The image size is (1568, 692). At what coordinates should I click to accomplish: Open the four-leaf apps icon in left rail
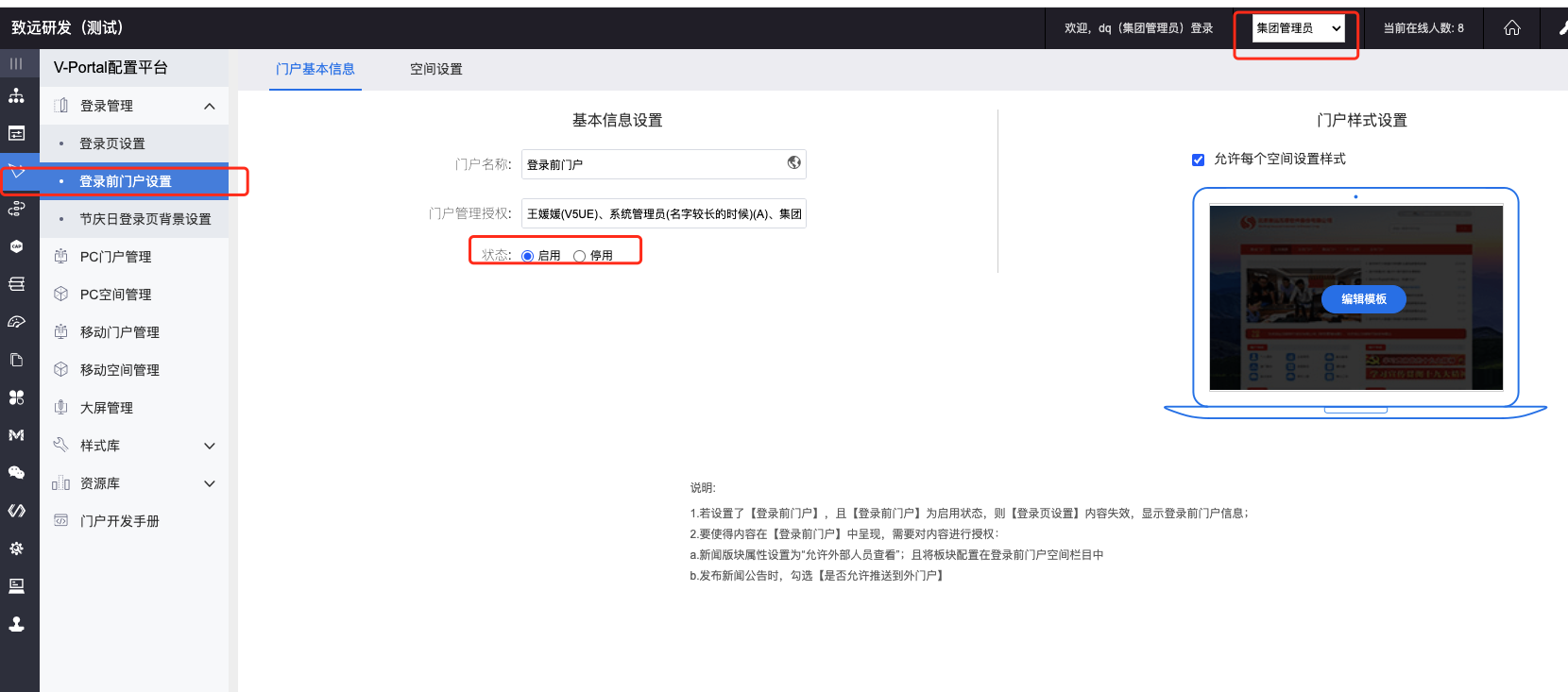[16, 397]
